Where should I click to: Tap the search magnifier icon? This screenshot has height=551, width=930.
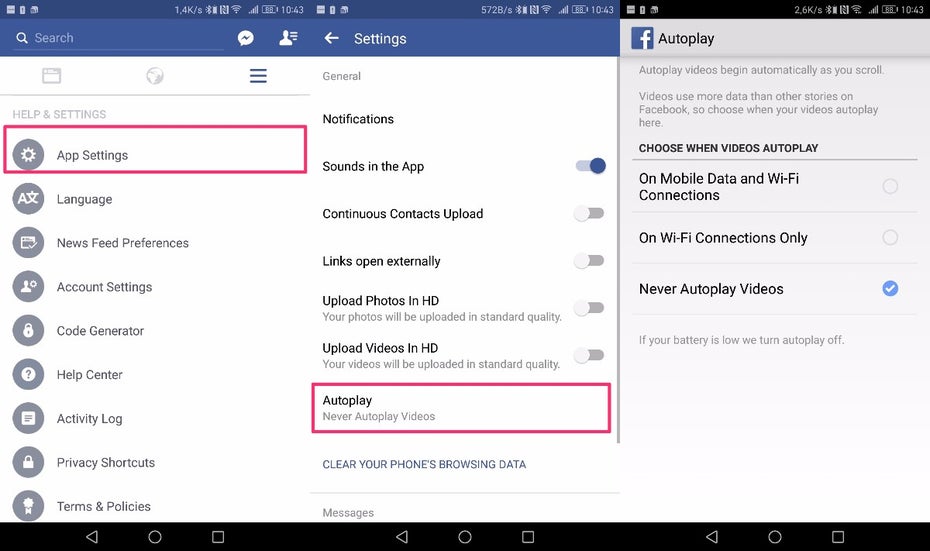tap(22, 38)
